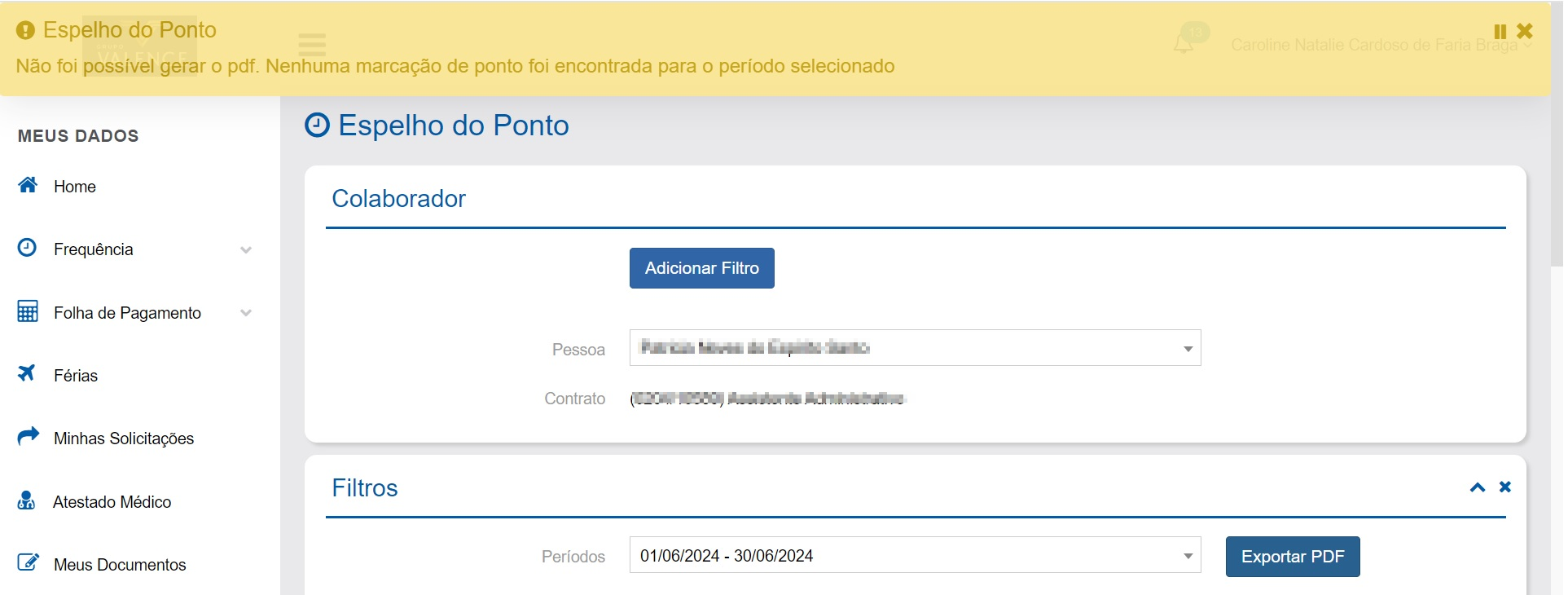This screenshot has height=595, width=1568.
Task: Close the Filtros panel
Action: pyautogui.click(x=1505, y=487)
